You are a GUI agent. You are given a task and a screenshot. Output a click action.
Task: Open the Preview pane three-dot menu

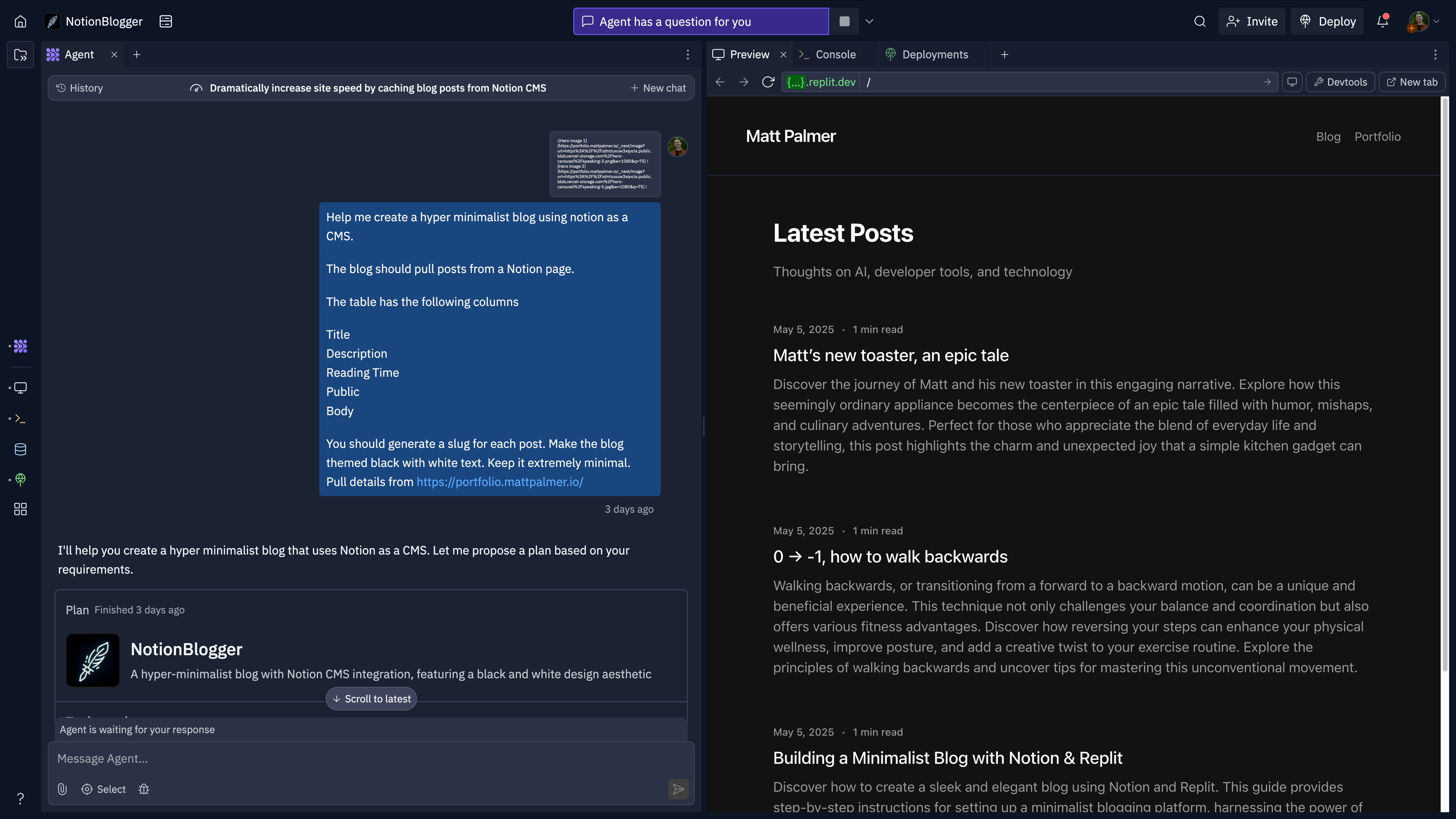pyautogui.click(x=1435, y=55)
